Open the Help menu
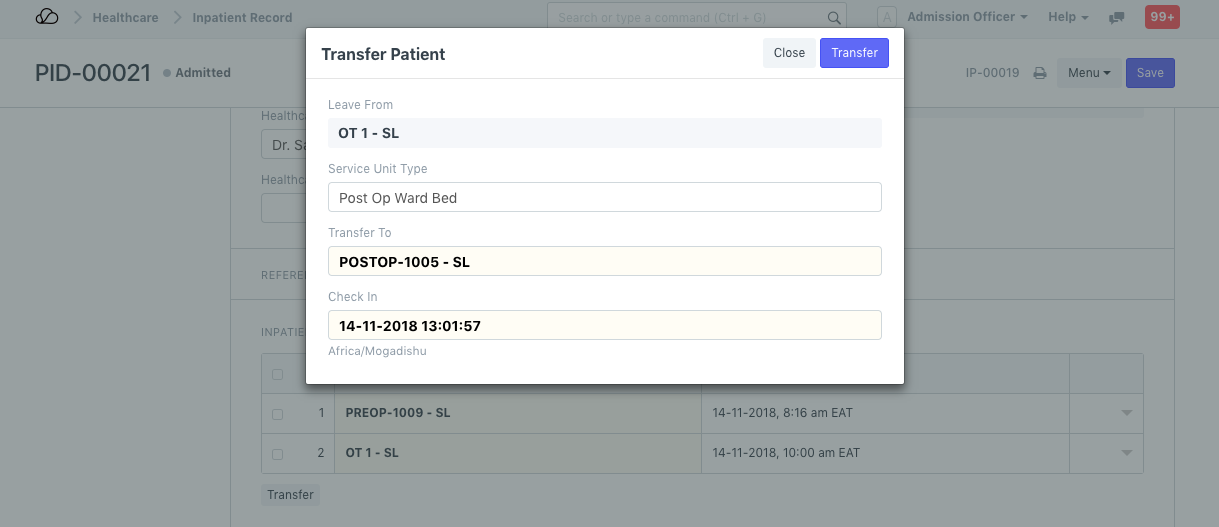 1068,17
